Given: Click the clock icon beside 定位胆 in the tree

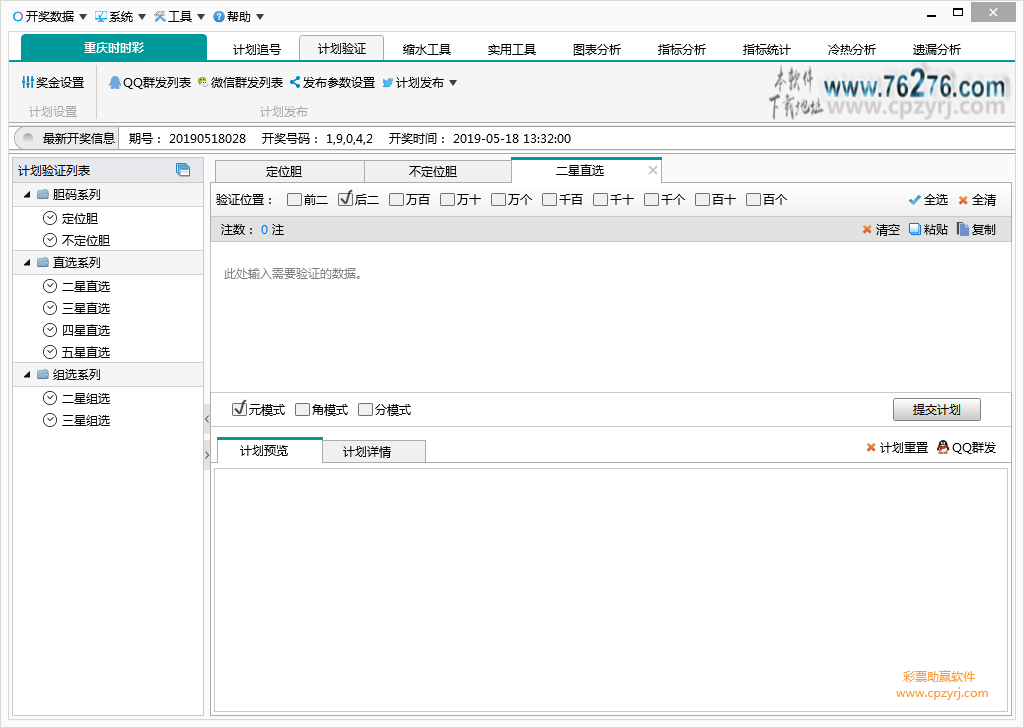Looking at the screenshot, I should click(50, 218).
